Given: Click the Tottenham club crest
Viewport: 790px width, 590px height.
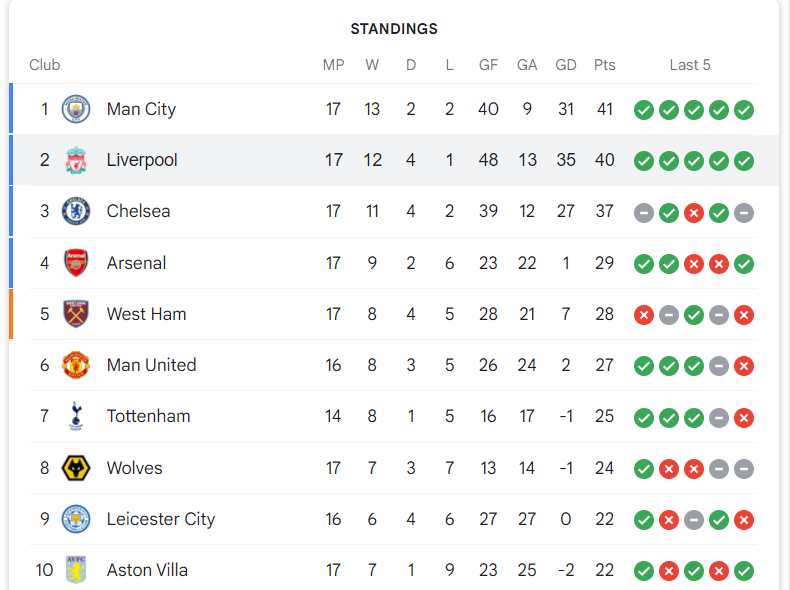Looking at the screenshot, I should [76, 416].
